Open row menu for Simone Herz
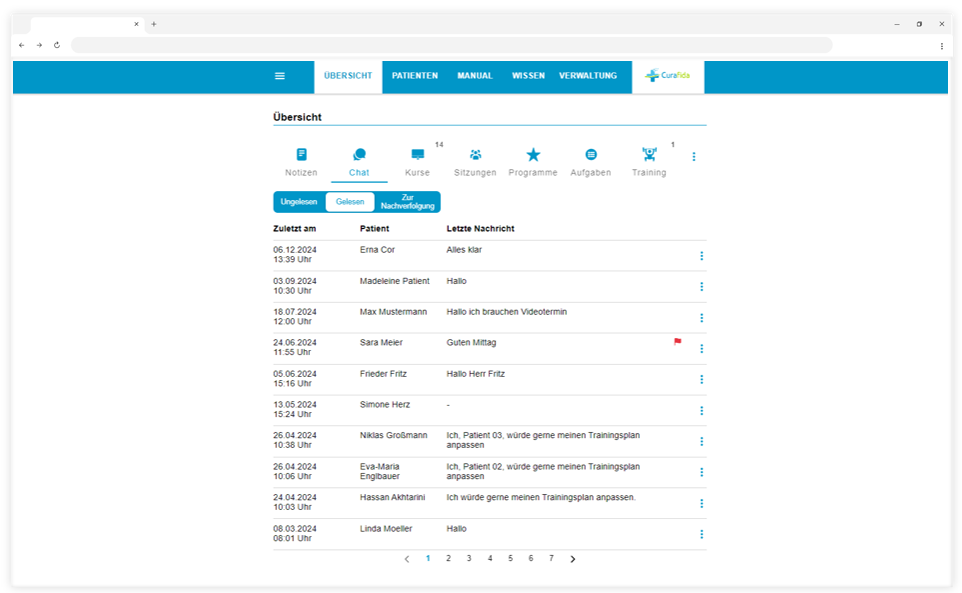The height and width of the screenshot is (593, 962). pos(701,410)
